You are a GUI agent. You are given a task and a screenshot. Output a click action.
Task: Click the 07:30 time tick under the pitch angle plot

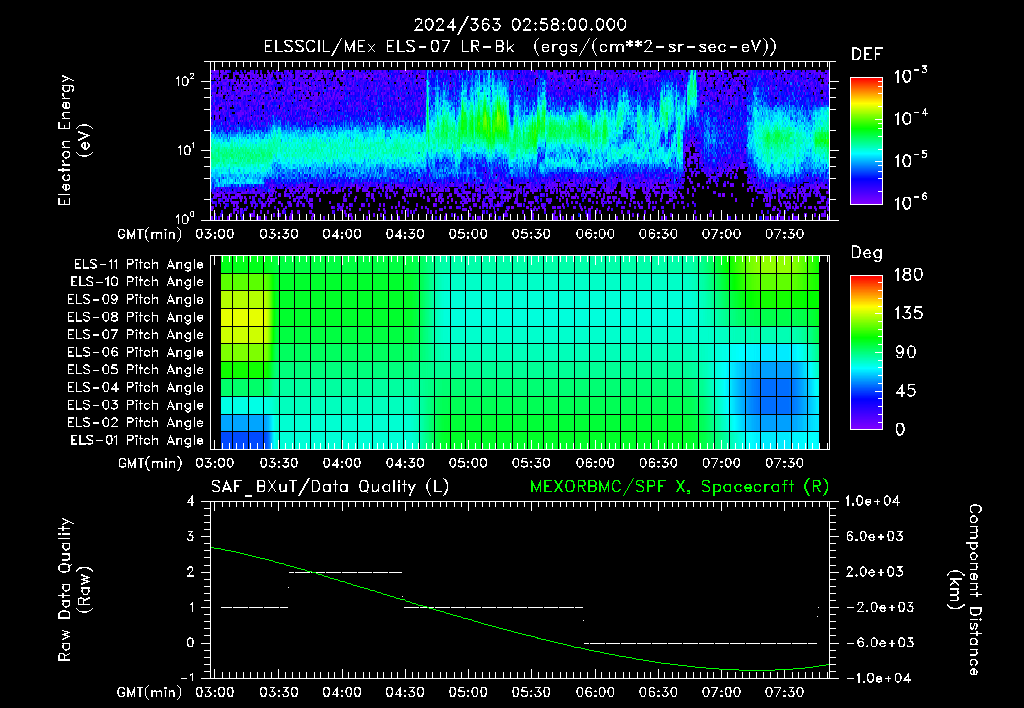[x=785, y=464]
